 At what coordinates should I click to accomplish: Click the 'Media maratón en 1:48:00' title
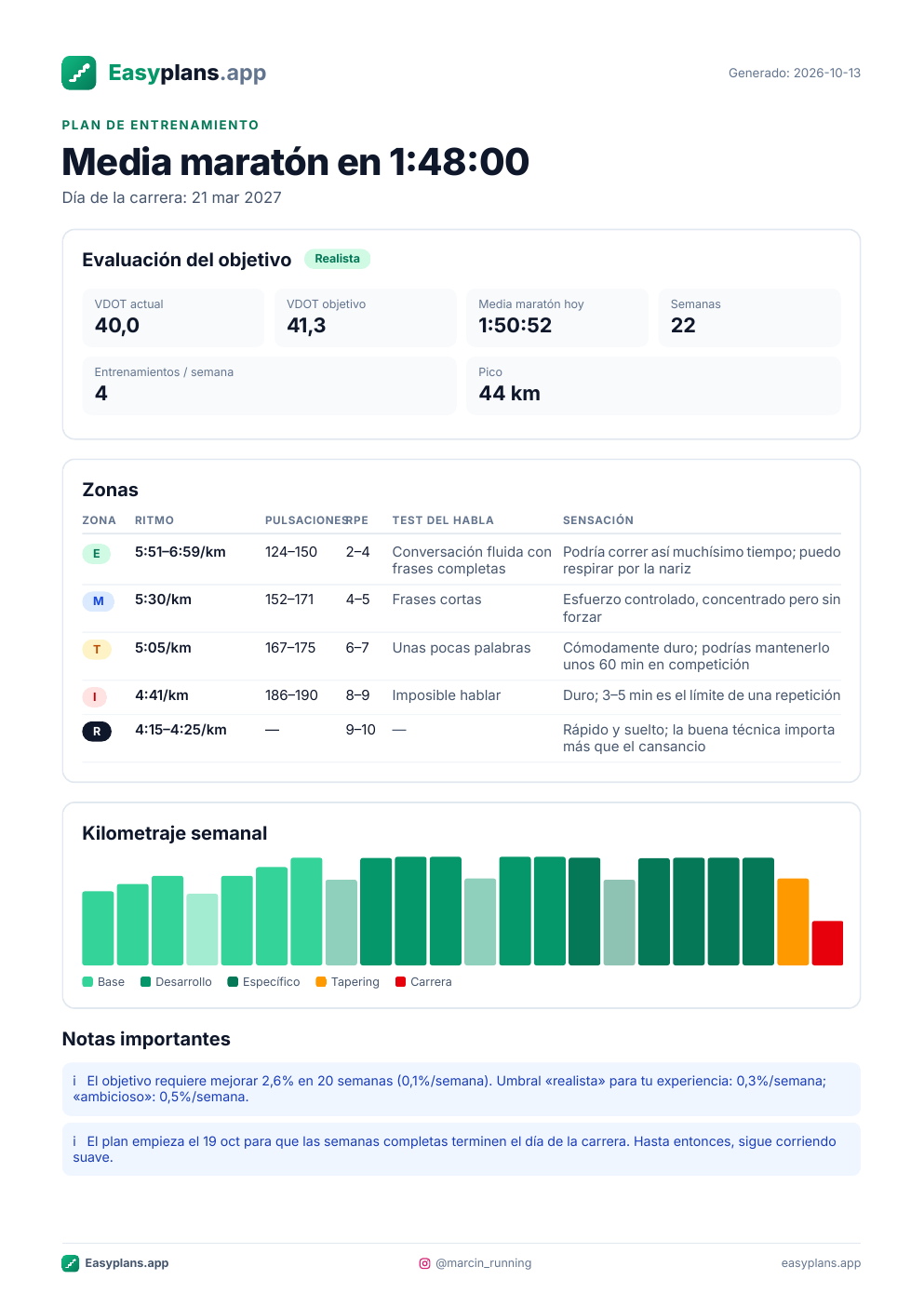(x=296, y=162)
